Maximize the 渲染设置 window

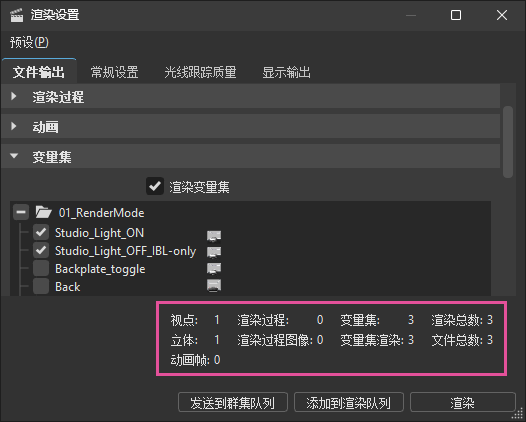click(456, 15)
